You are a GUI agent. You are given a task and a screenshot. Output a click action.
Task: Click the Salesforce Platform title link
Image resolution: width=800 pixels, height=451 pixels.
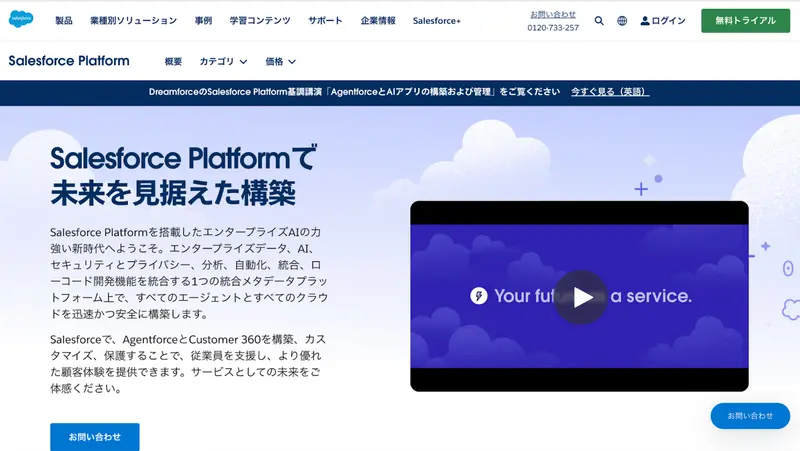click(x=69, y=61)
